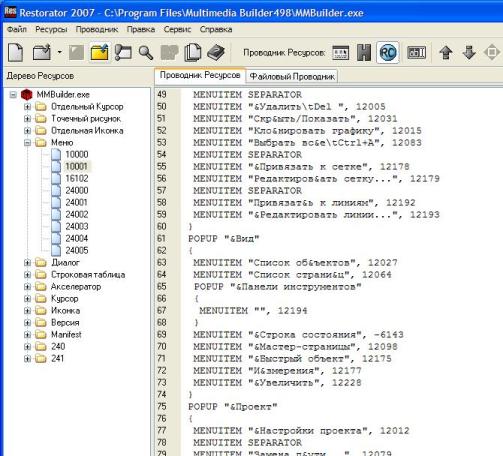
Task: Open the Проводник menu
Action: pos(97,29)
